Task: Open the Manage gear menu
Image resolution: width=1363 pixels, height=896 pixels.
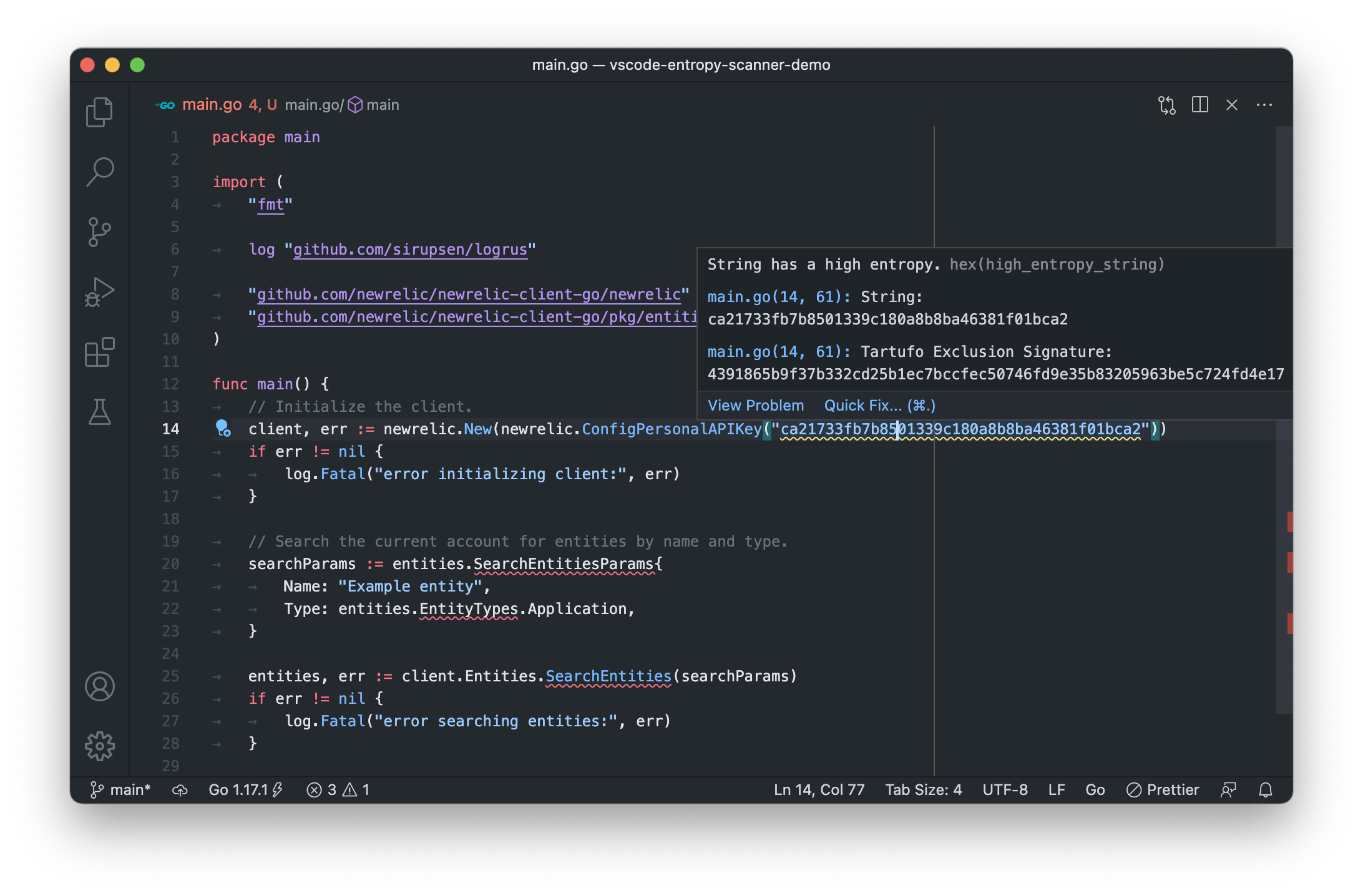Action: tap(99, 746)
